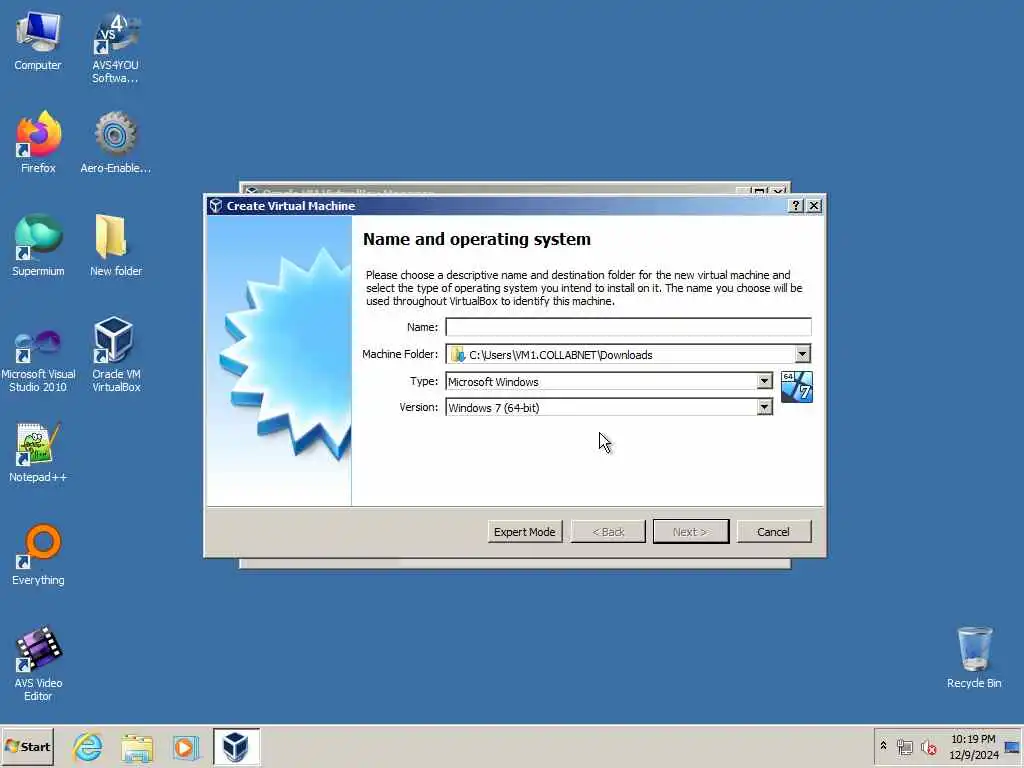Click the Next button
This screenshot has width=1024, height=768.
[x=691, y=532]
